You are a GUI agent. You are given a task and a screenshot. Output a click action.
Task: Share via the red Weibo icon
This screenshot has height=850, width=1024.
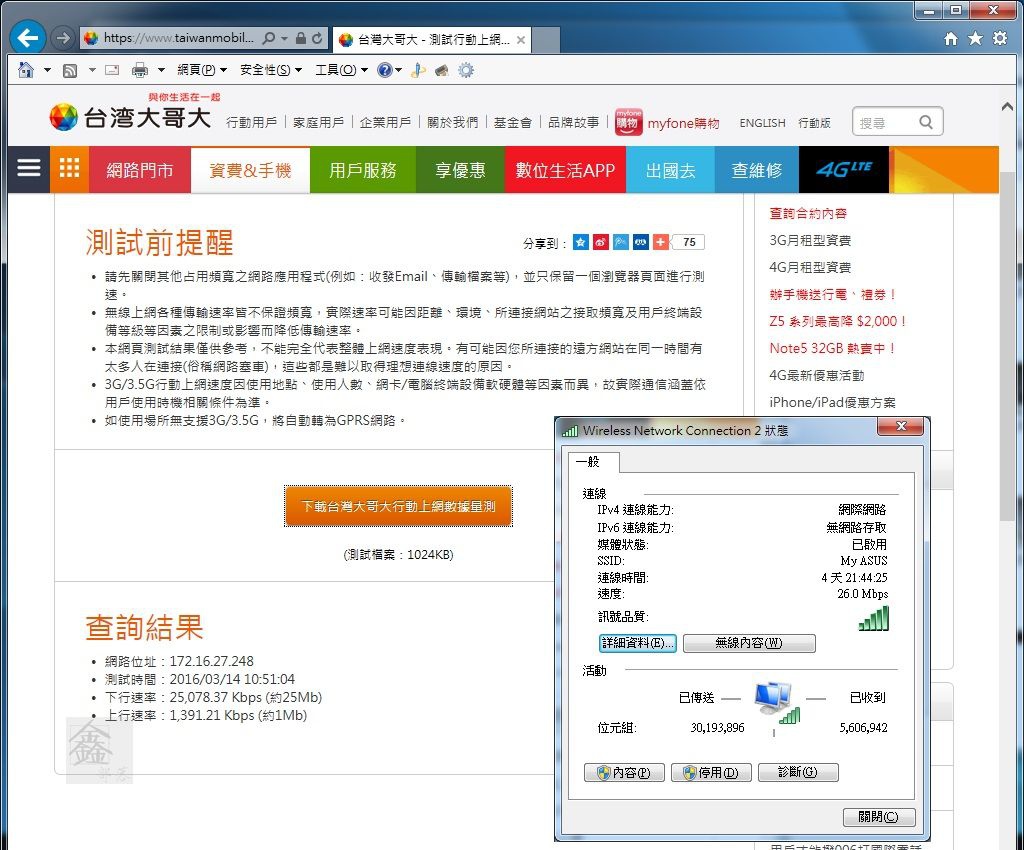pyautogui.click(x=601, y=242)
